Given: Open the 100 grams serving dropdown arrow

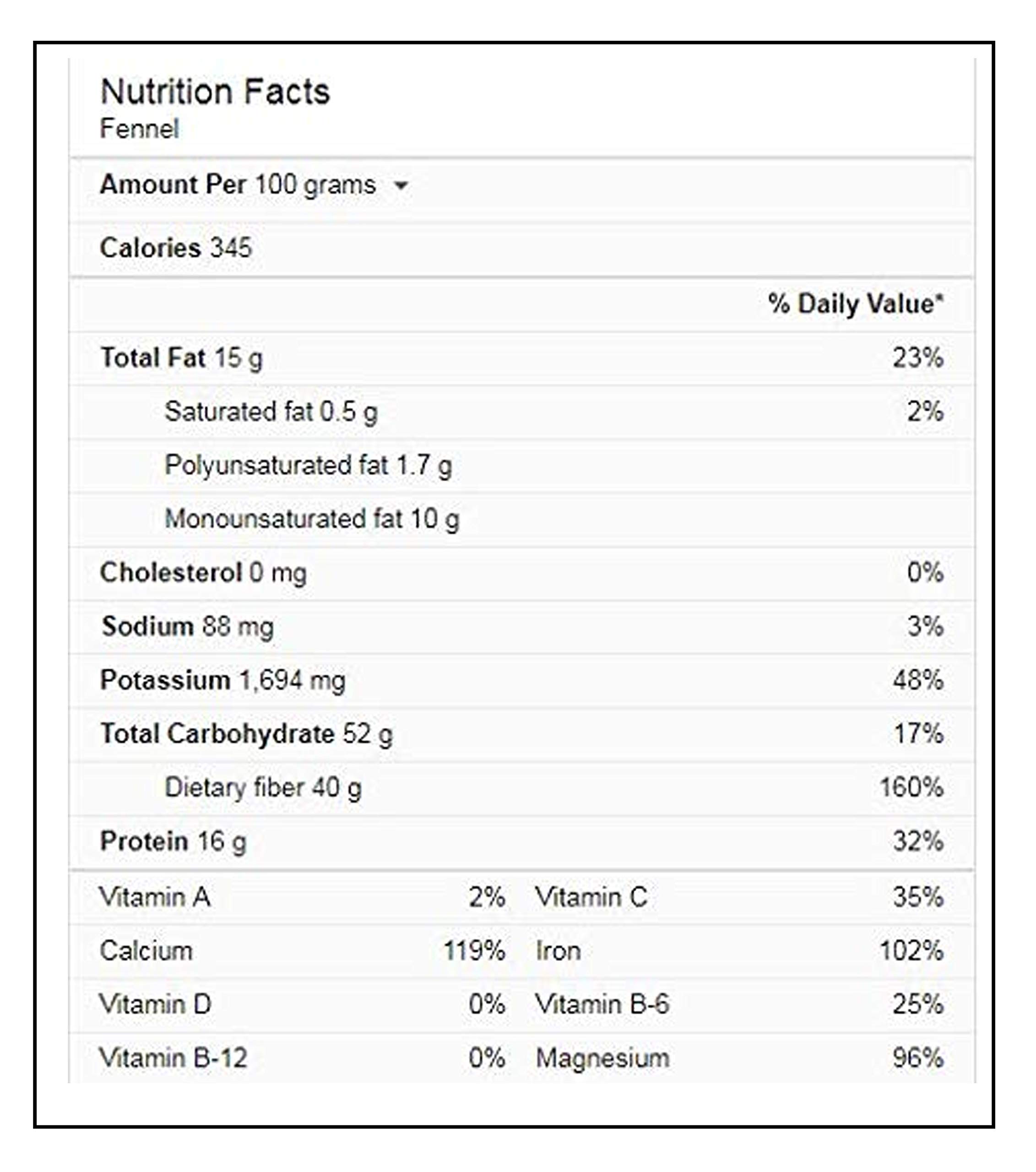Looking at the screenshot, I should 401,186.
